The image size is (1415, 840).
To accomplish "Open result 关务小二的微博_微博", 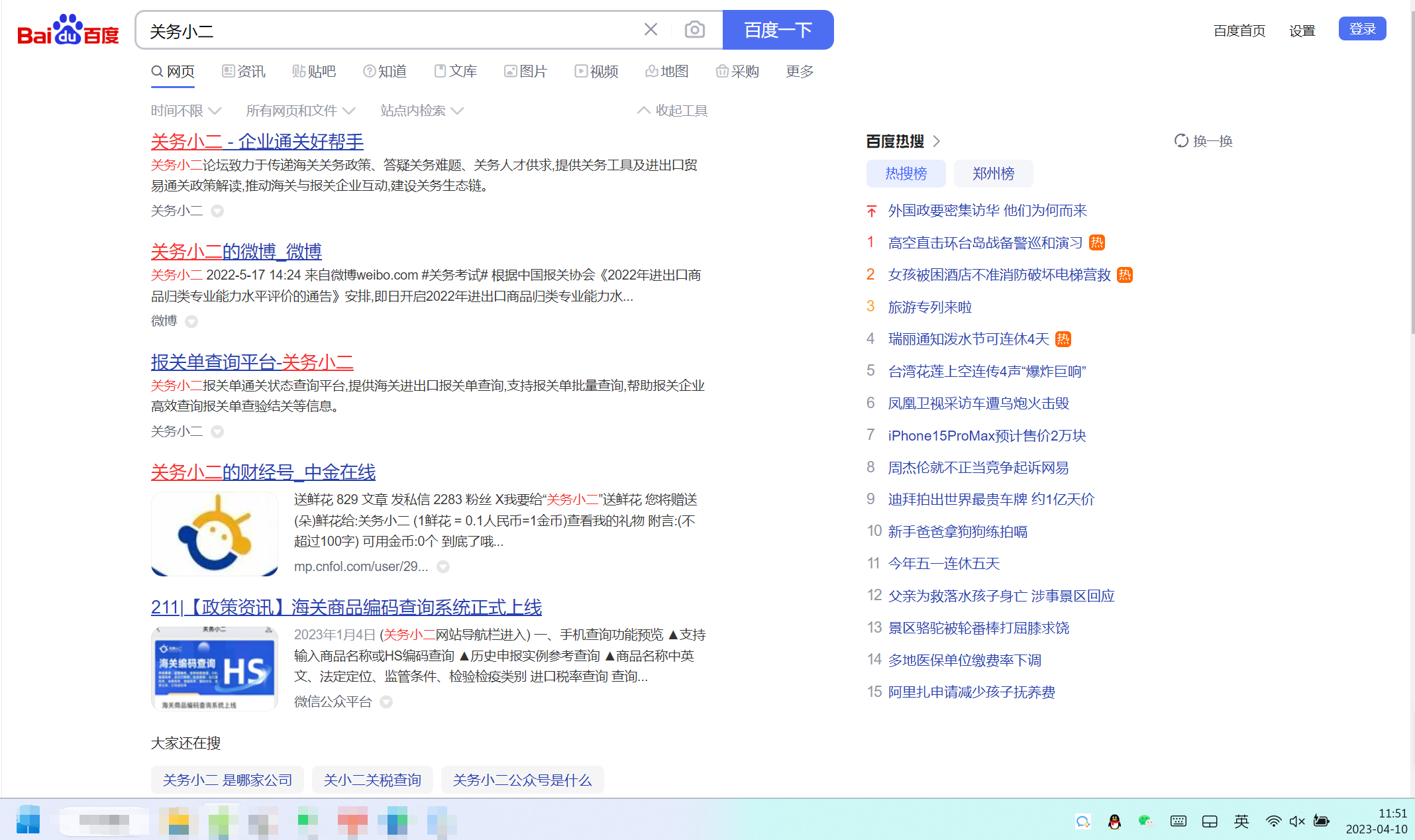I will [236, 252].
